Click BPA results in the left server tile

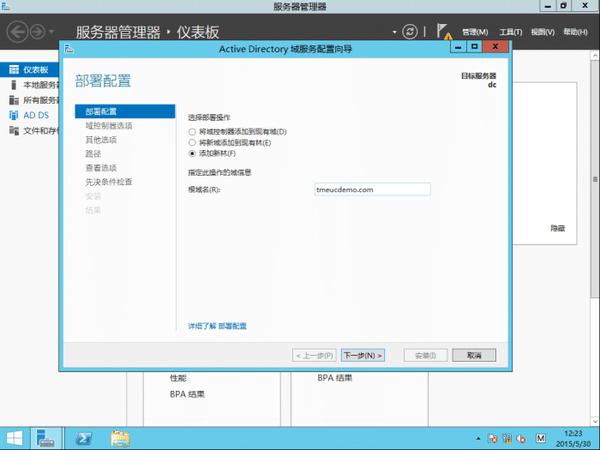[x=187, y=394]
